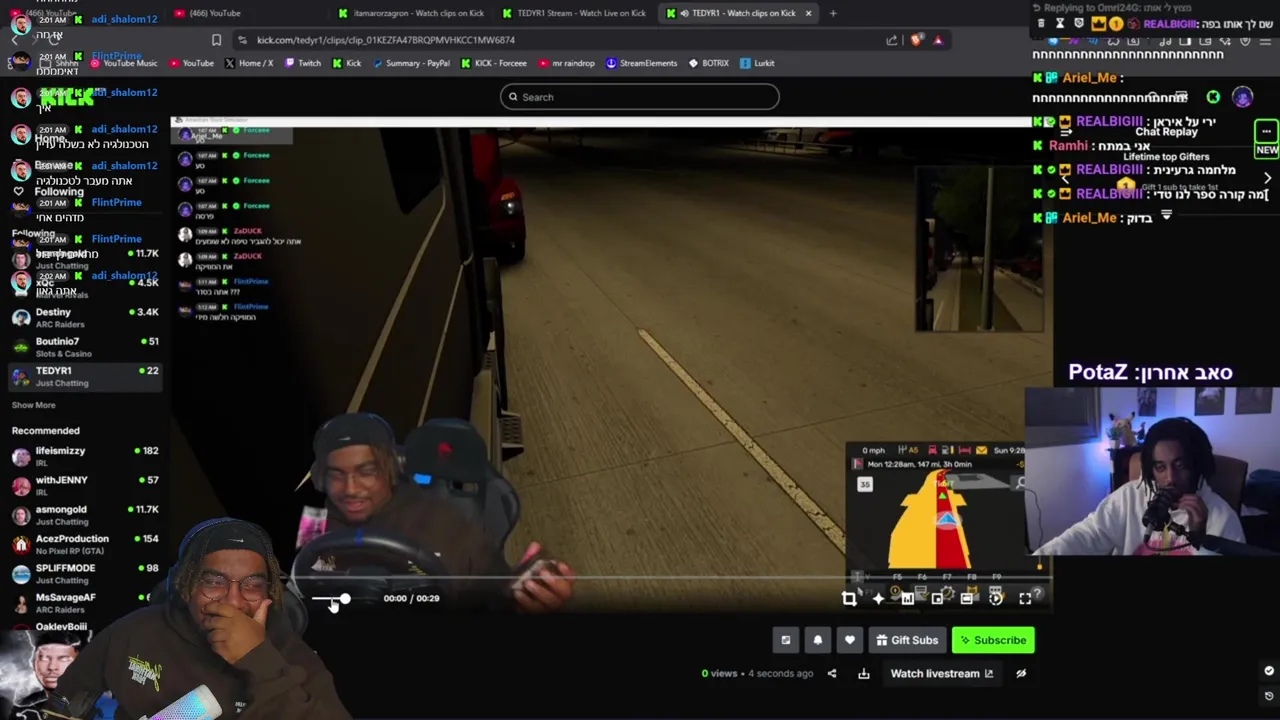Bookmark page with the bookmark icon
The height and width of the screenshot is (720, 1280).
tap(216, 40)
